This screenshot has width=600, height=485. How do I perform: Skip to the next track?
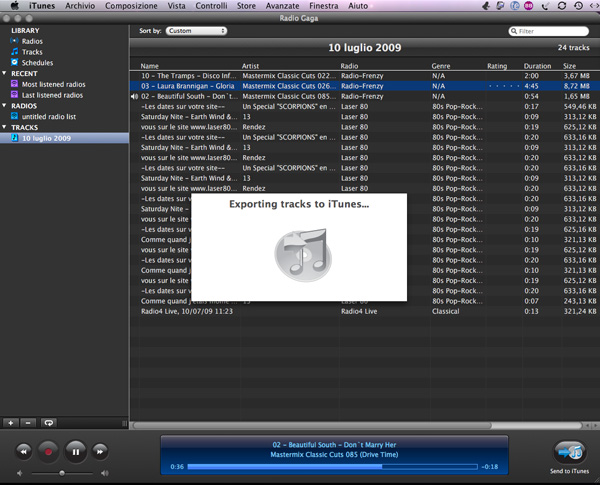click(100, 452)
